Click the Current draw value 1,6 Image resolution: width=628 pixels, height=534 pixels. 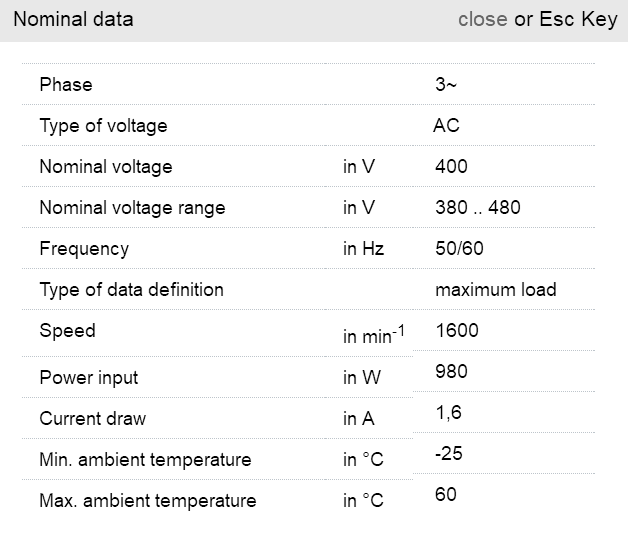[448, 412]
